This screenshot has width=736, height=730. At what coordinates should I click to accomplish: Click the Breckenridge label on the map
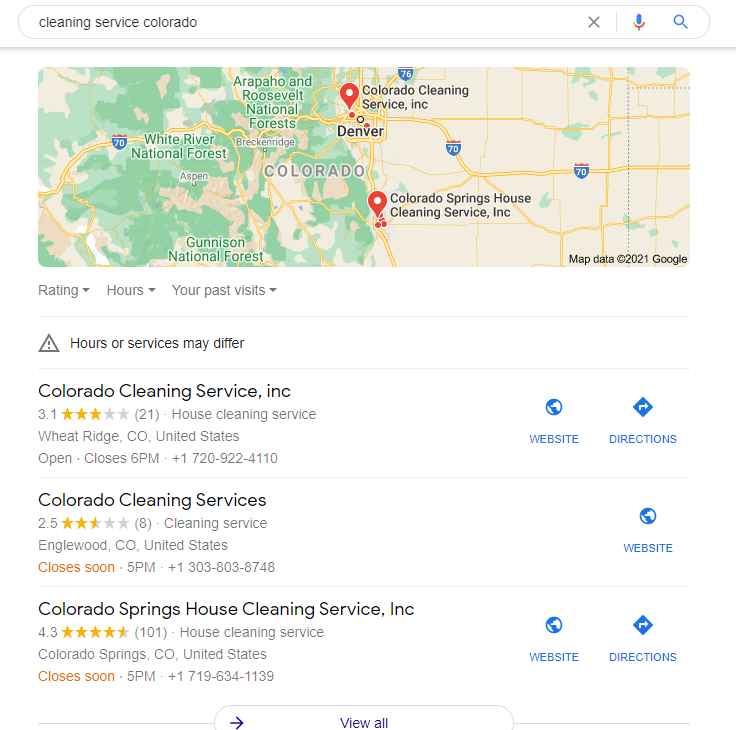[265, 142]
